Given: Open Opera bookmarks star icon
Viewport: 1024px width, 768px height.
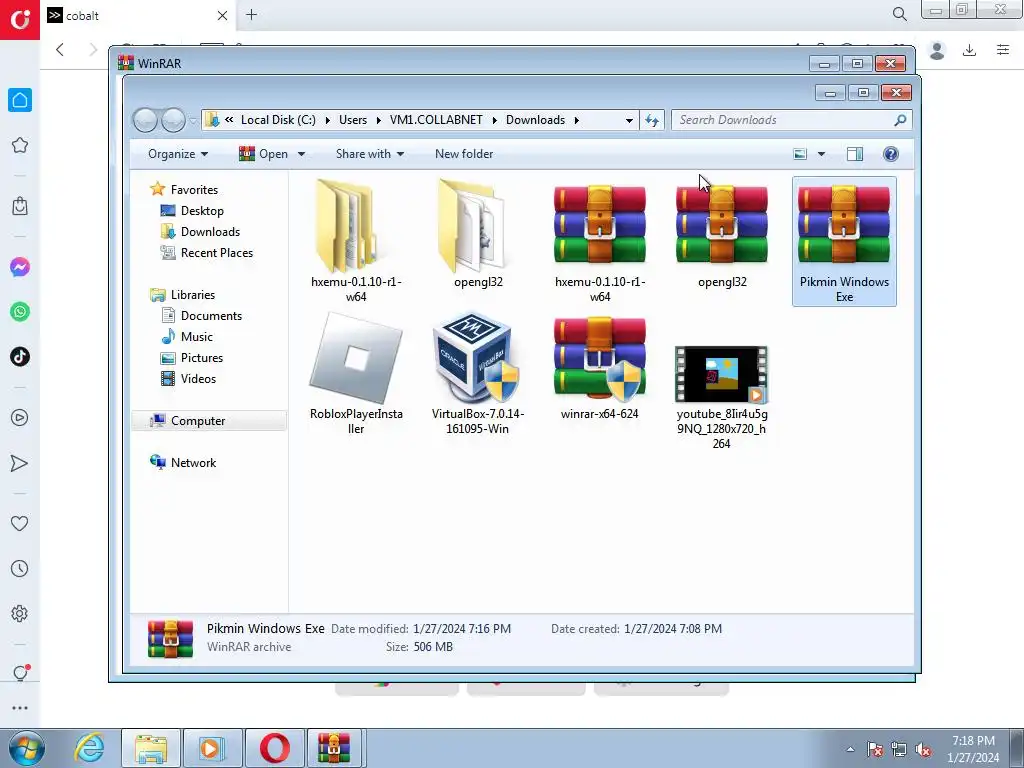Looking at the screenshot, I should pyautogui.click(x=20, y=145).
